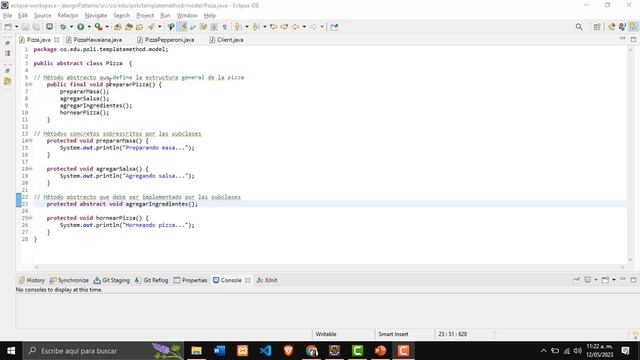Collapse the hornearPizza method fold marker
Viewport: 640px width, 360px height.
click(30, 218)
